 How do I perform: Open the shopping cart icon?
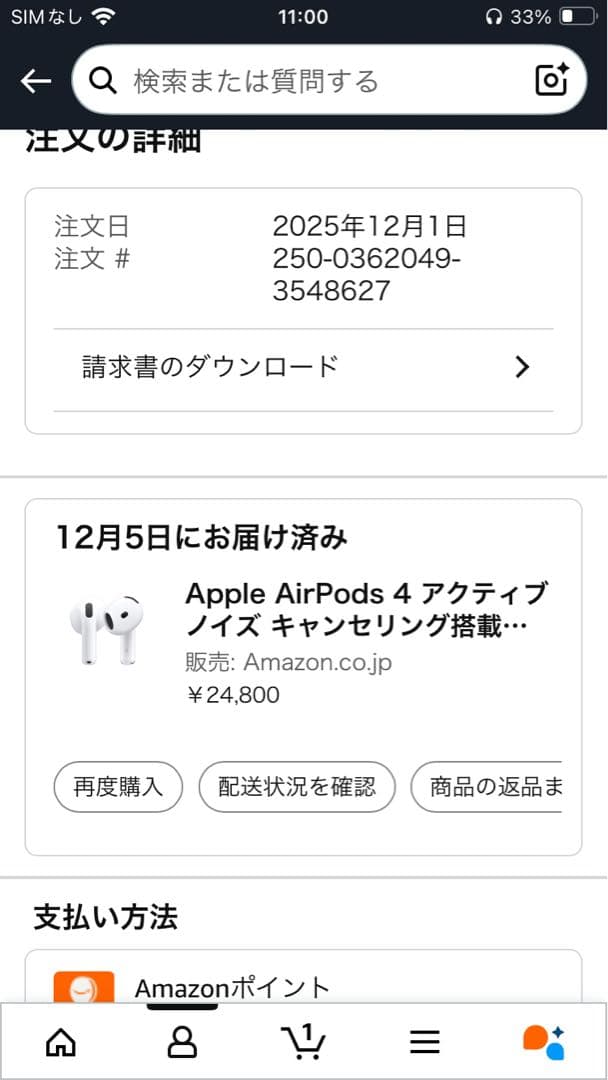[304, 1043]
